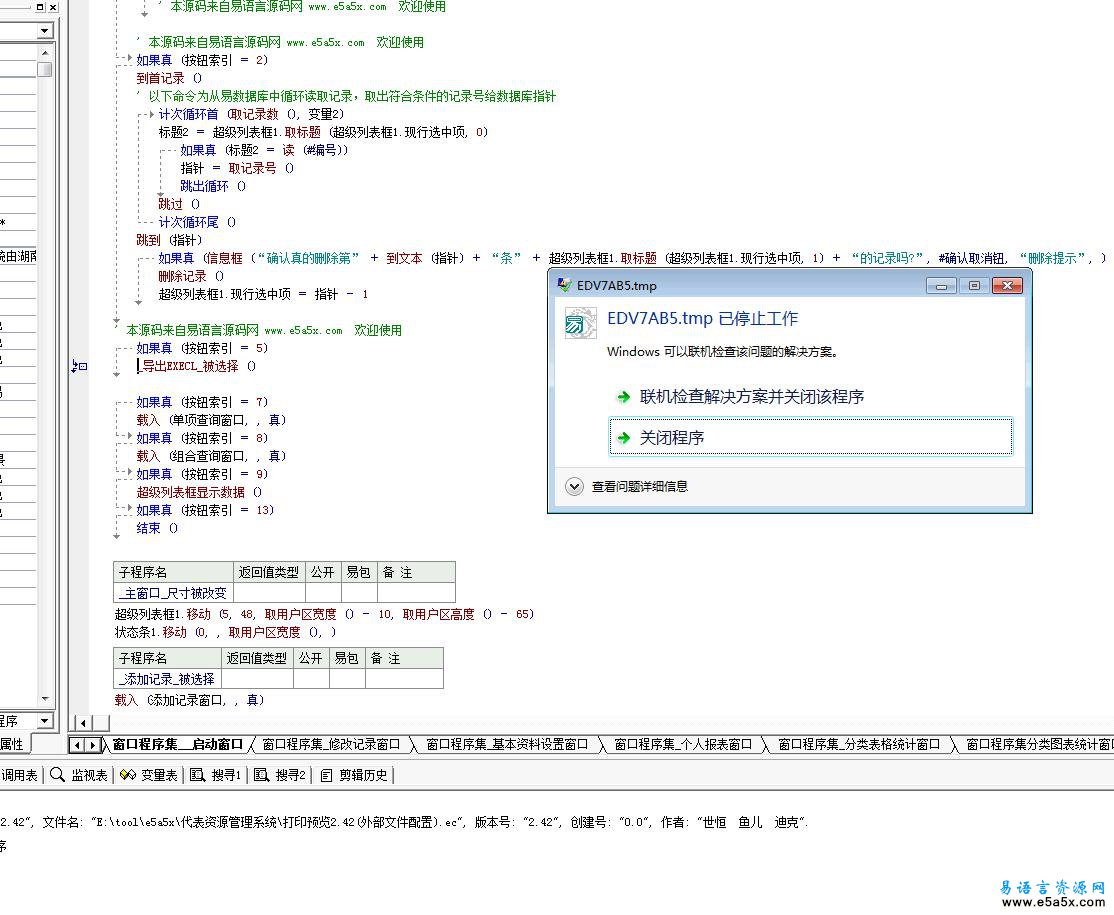Open the 剪辑历史 clipboard history tab

(x=355, y=775)
